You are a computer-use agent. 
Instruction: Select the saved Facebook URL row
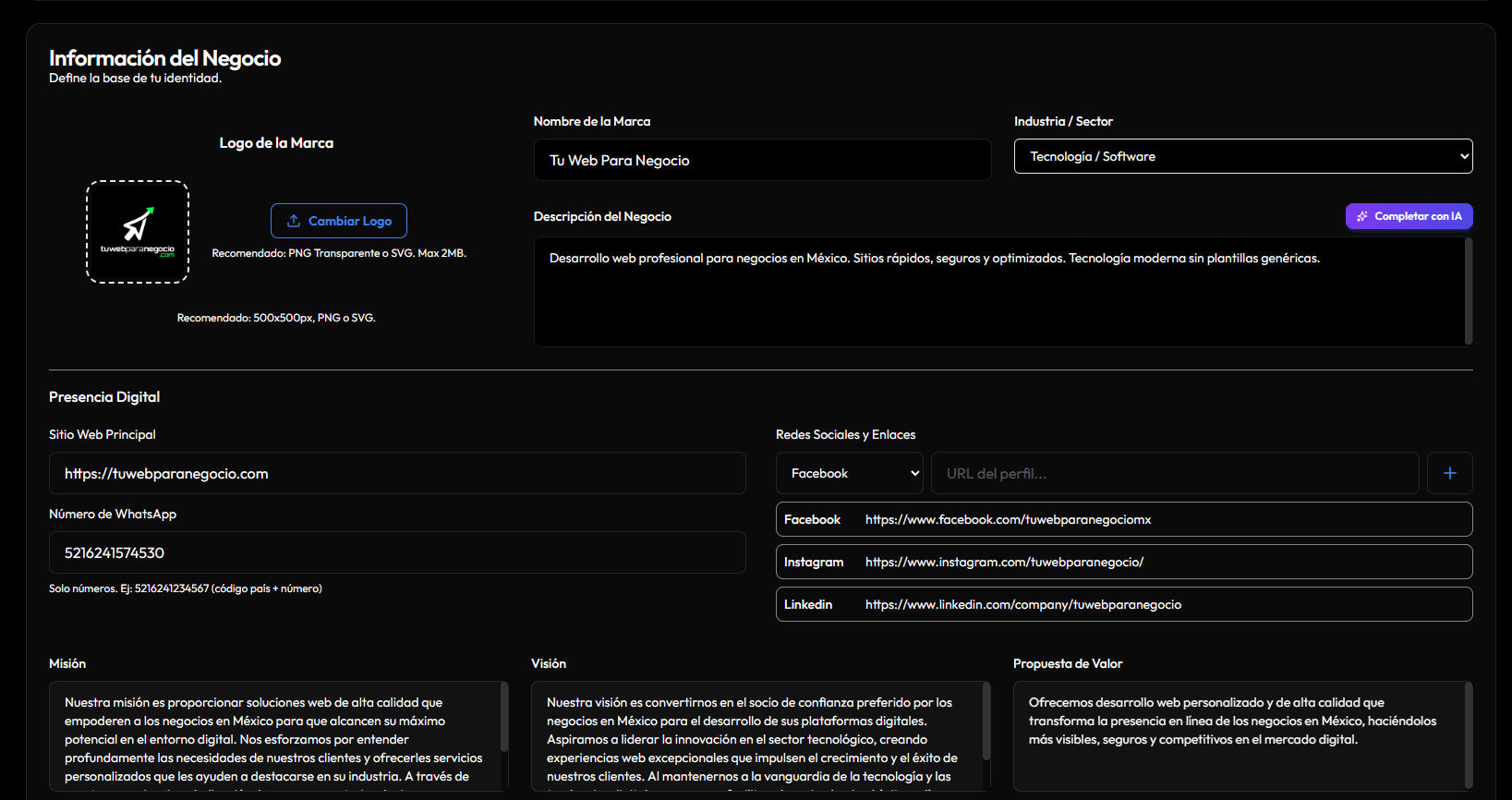point(1123,519)
